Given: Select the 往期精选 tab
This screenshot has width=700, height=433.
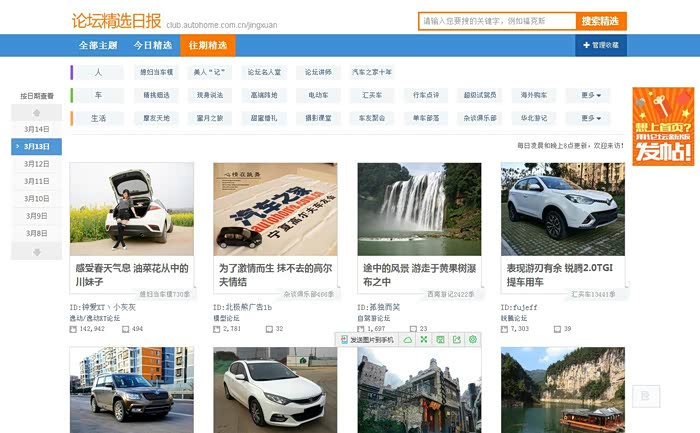Looking at the screenshot, I should (207, 45).
